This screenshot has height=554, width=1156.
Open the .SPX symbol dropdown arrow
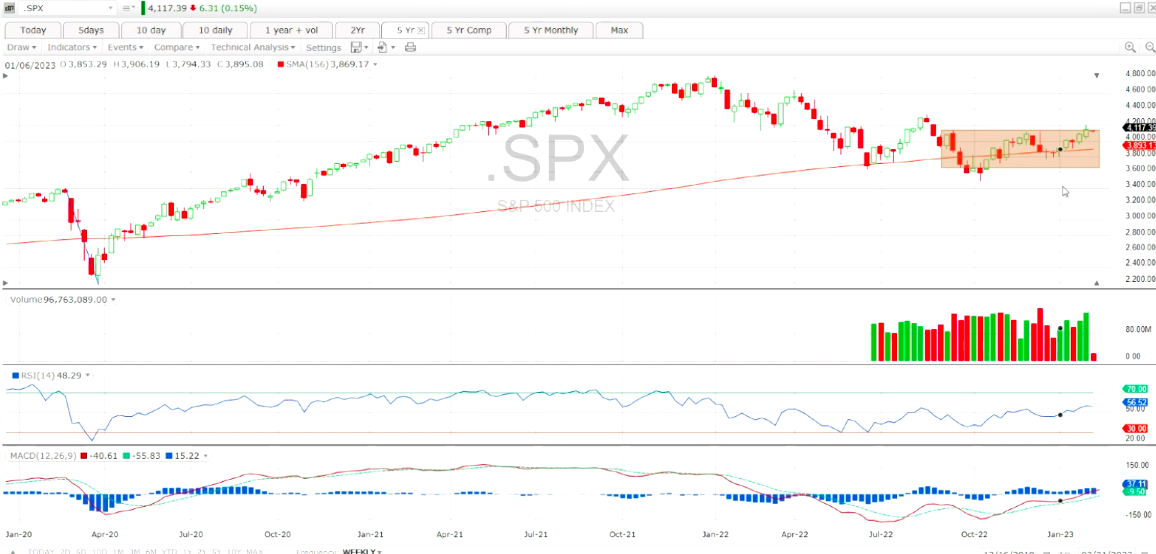[111, 8]
